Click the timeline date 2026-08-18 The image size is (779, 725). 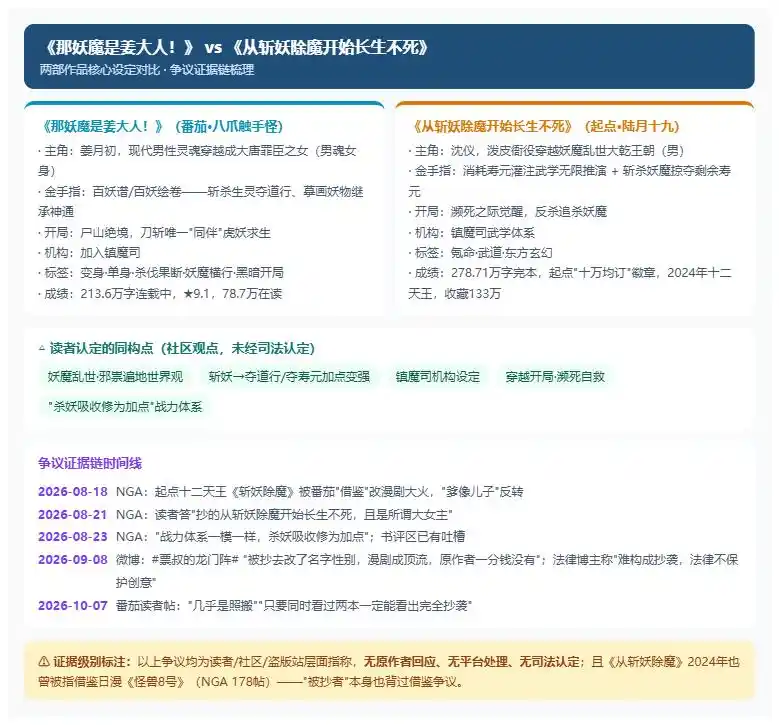coord(73,492)
